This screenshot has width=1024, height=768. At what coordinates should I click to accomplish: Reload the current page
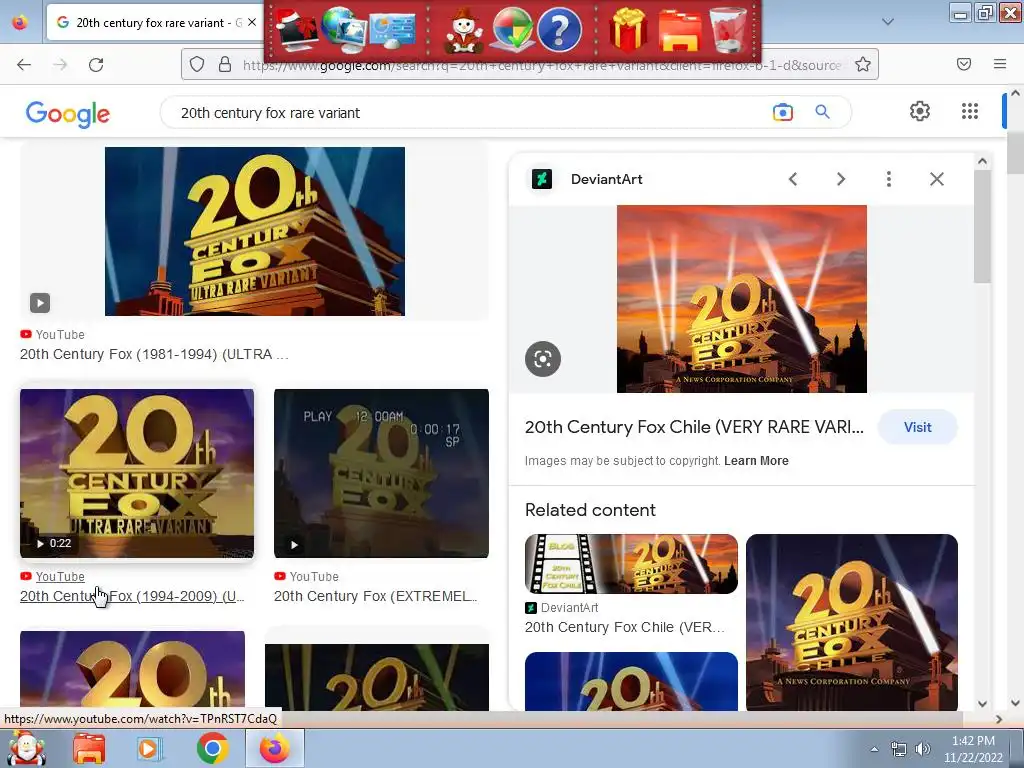pyautogui.click(x=96, y=65)
